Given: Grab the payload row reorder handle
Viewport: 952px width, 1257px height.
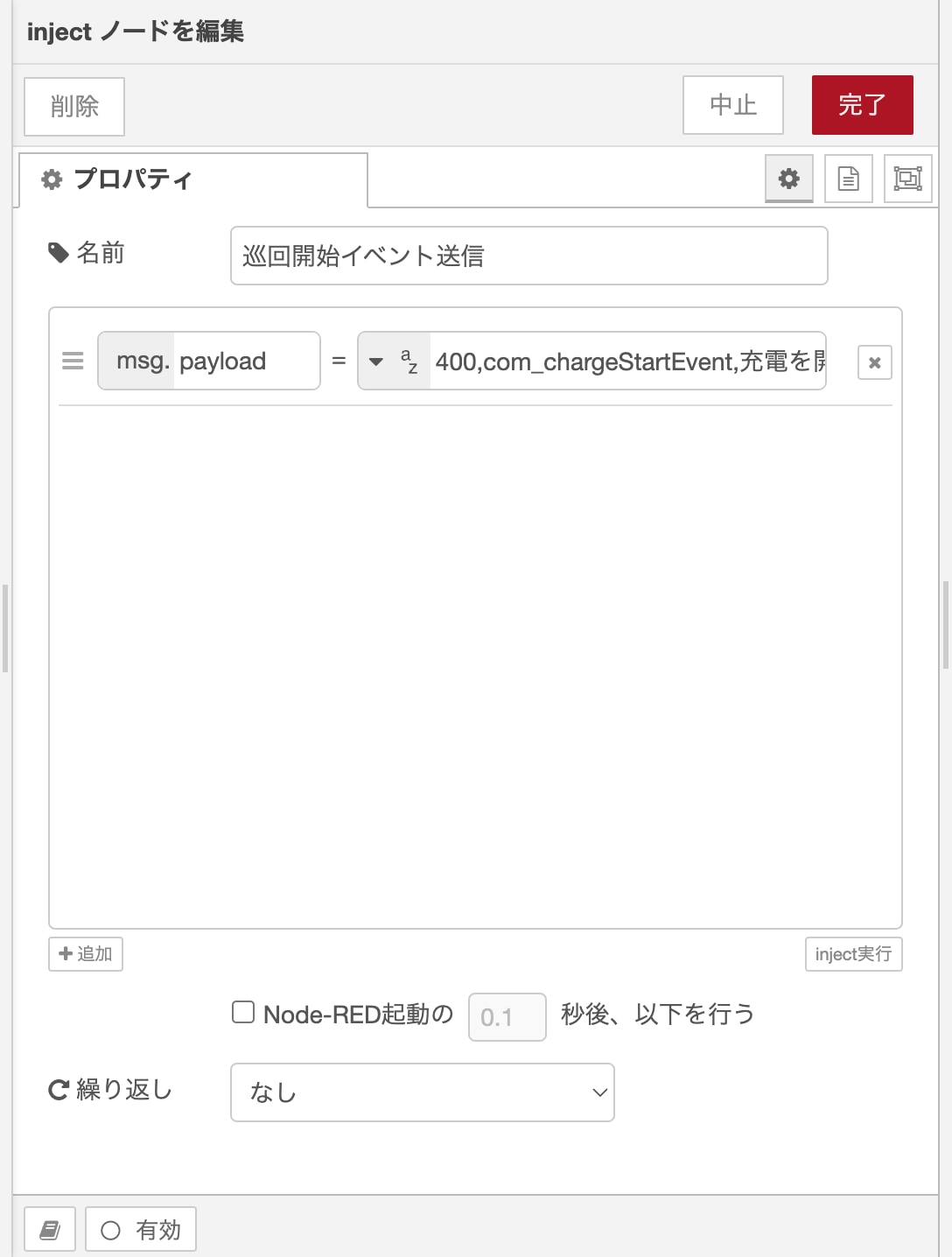Looking at the screenshot, I should tap(73, 361).
